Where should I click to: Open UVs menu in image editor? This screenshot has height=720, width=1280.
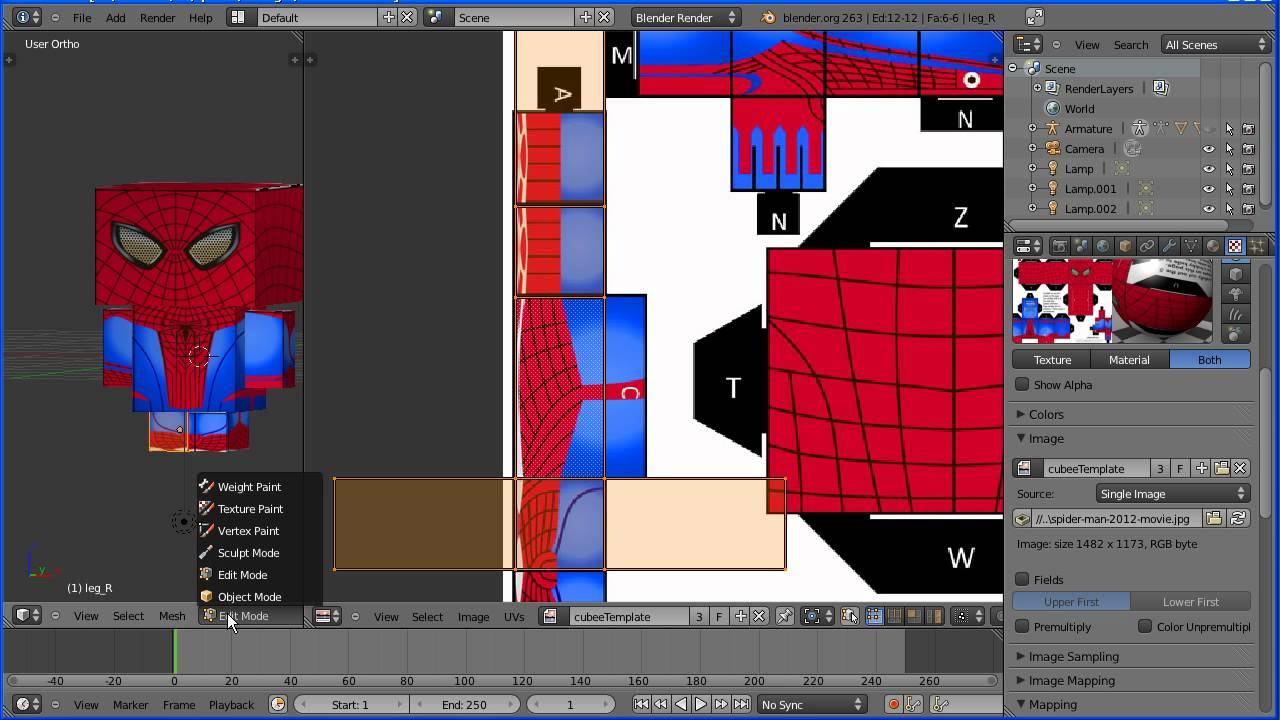(x=514, y=617)
